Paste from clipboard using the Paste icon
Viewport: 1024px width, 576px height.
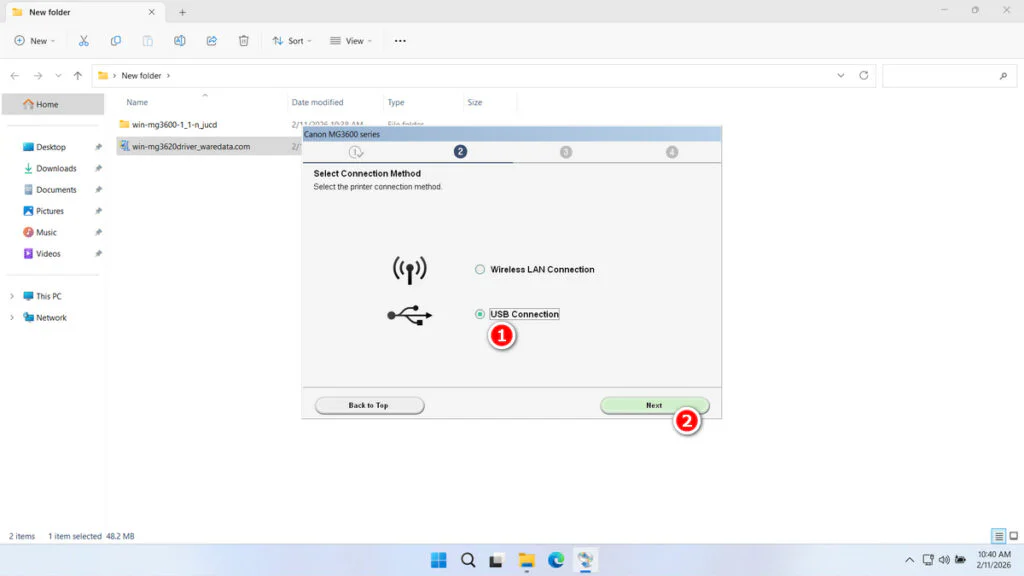click(147, 40)
